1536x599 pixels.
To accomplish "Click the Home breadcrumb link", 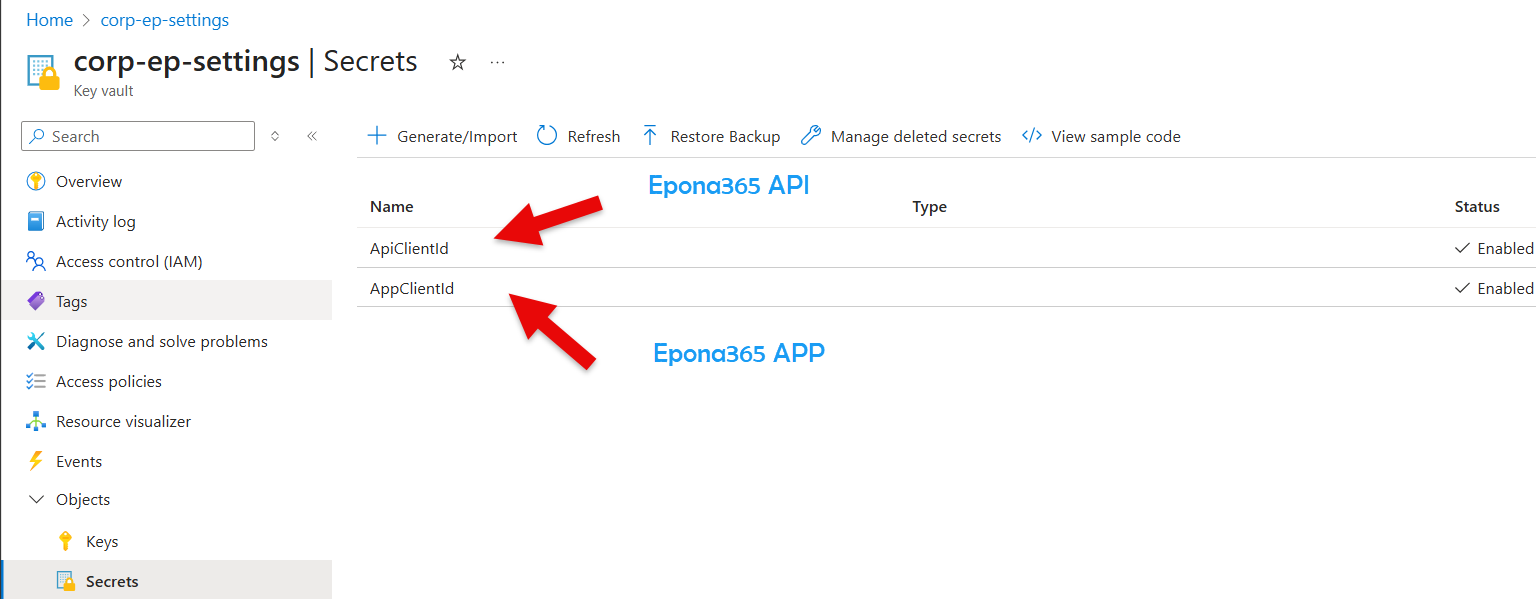I will [49, 20].
